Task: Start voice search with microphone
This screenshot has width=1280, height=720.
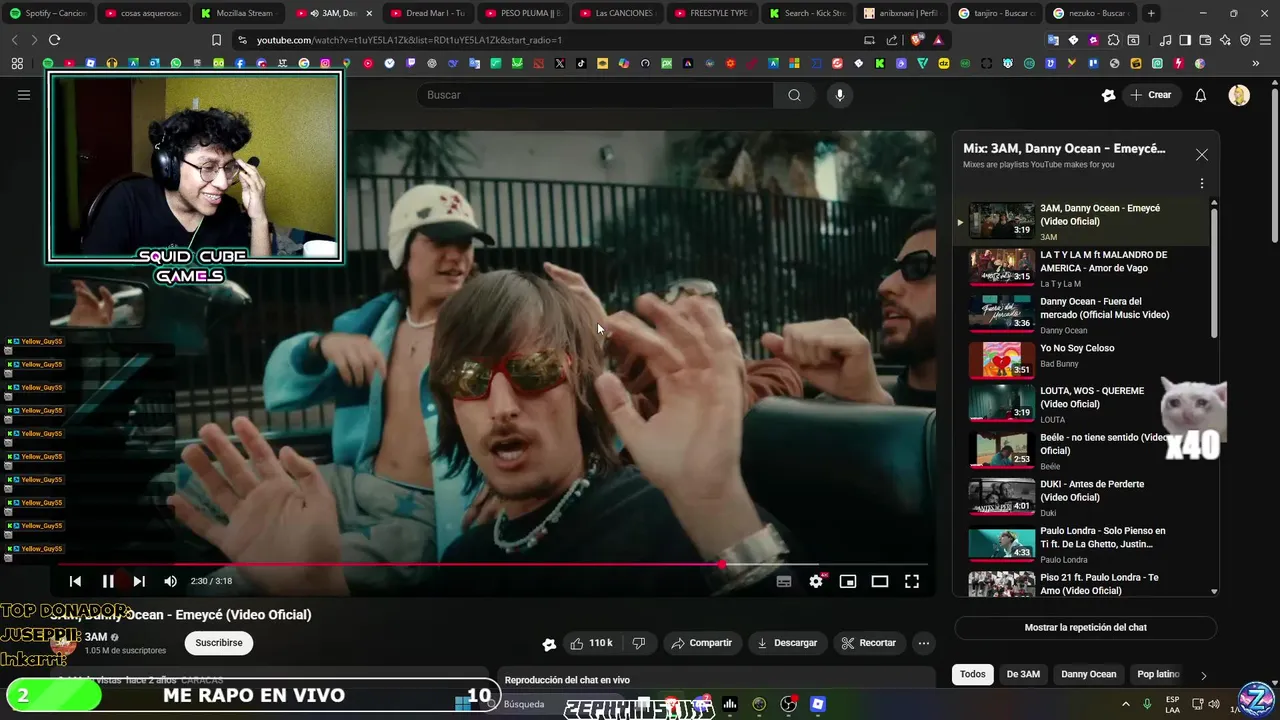Action: pyautogui.click(x=839, y=95)
